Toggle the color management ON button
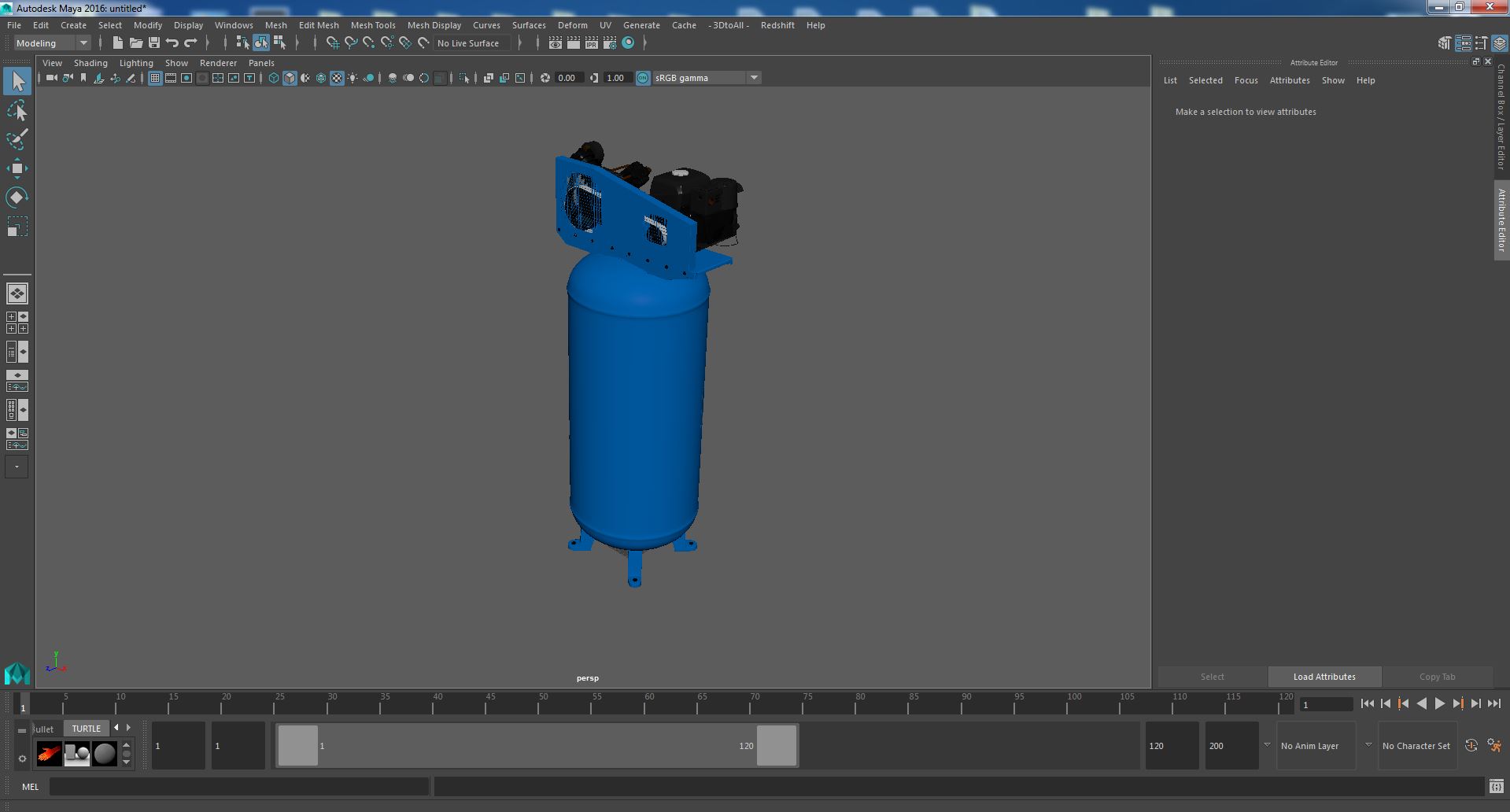Viewport: 1510px width, 812px height. pyautogui.click(x=643, y=78)
